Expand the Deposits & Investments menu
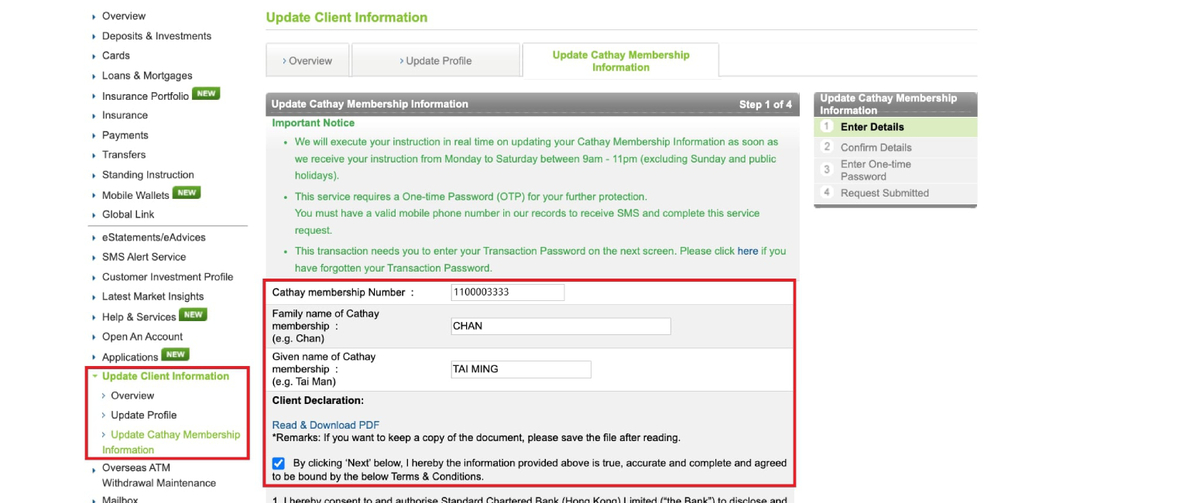Viewport: 1200px width, 503px height. [x=156, y=36]
